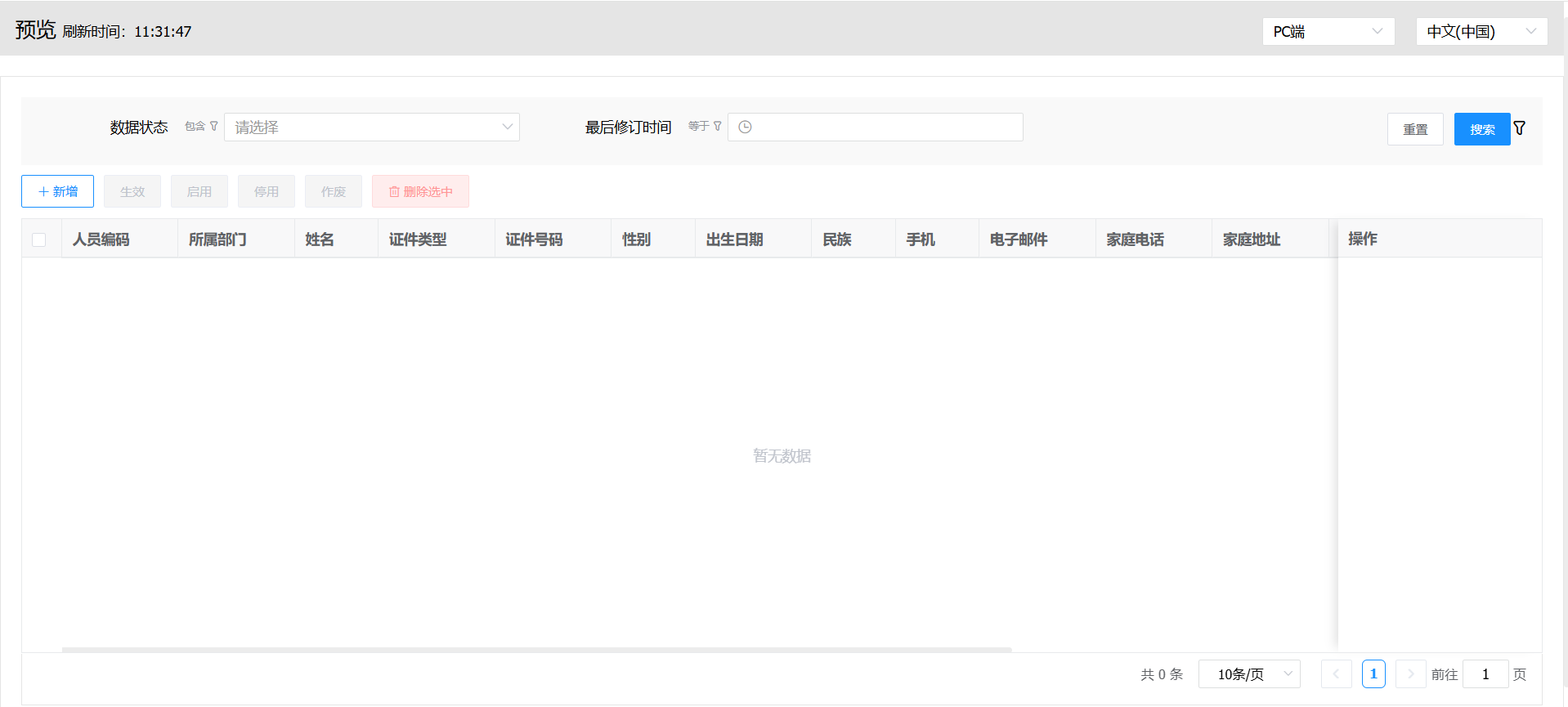
Task: Click the 刷新时间 11:31:47 text
Action: (x=127, y=32)
